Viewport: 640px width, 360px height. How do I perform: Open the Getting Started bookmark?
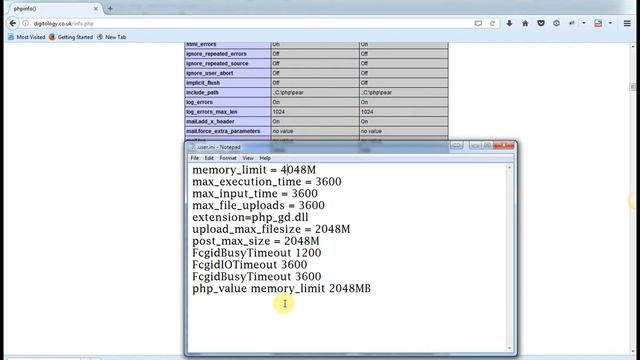(71, 37)
